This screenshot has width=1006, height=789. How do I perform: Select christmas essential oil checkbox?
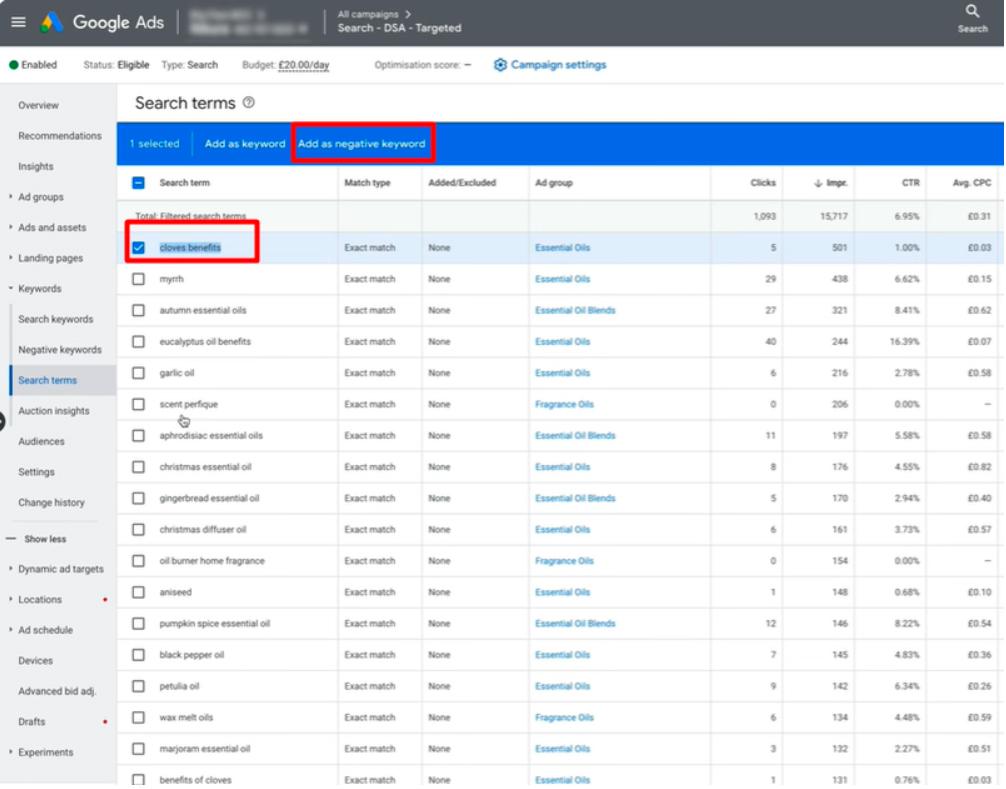pos(139,467)
